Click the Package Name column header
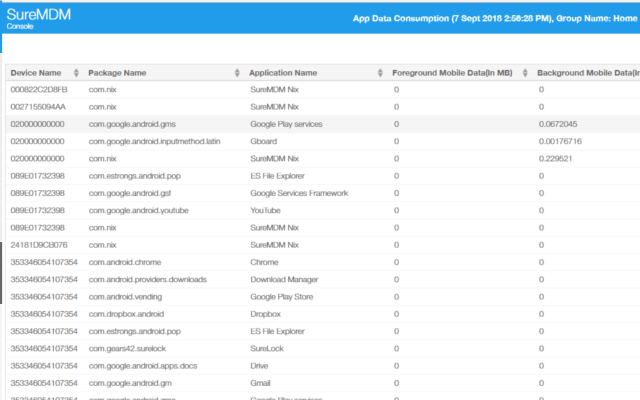Screen dimensions: 640x400 117,73
